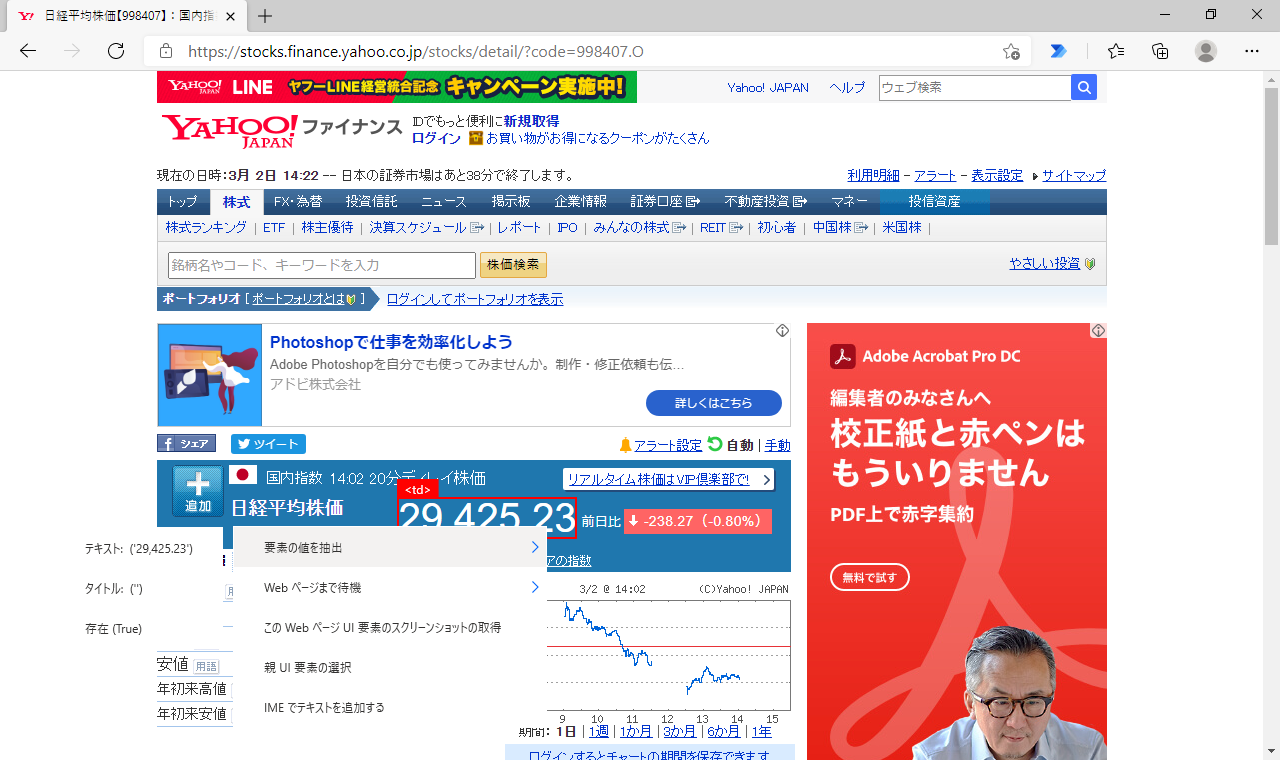
Task: Open the 株主優待 link
Action: 327,227
